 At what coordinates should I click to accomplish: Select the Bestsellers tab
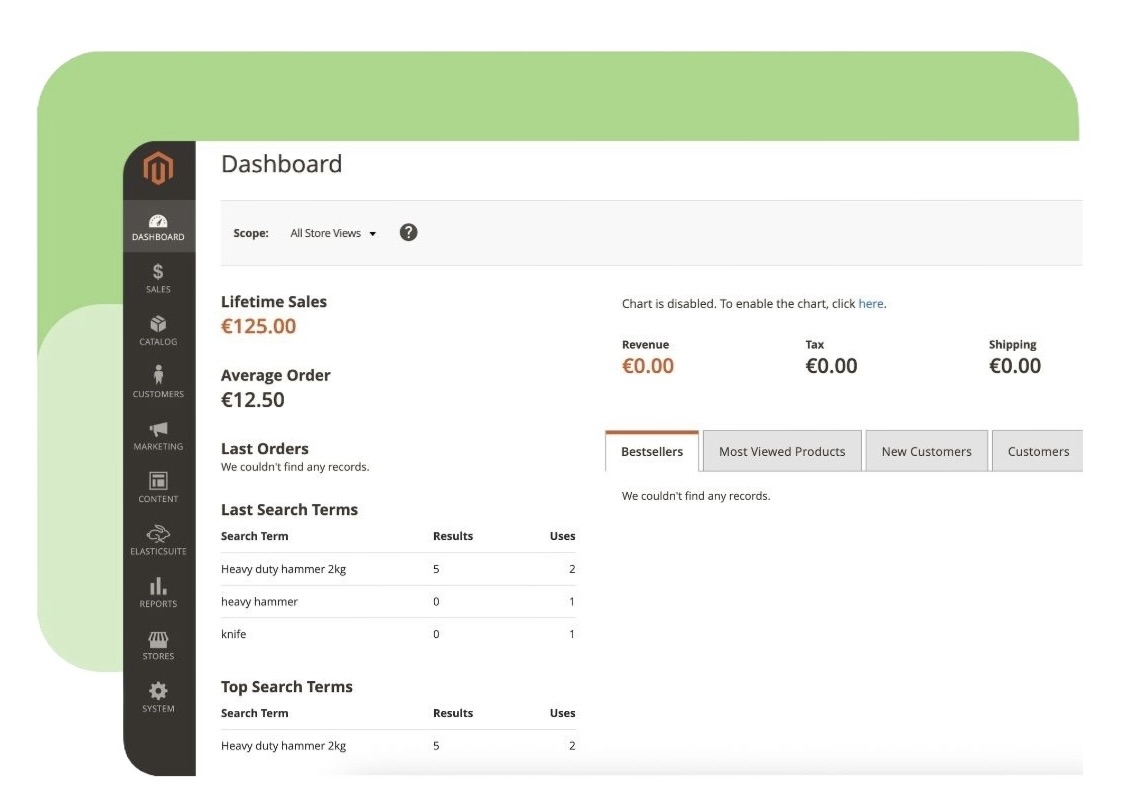tap(652, 452)
